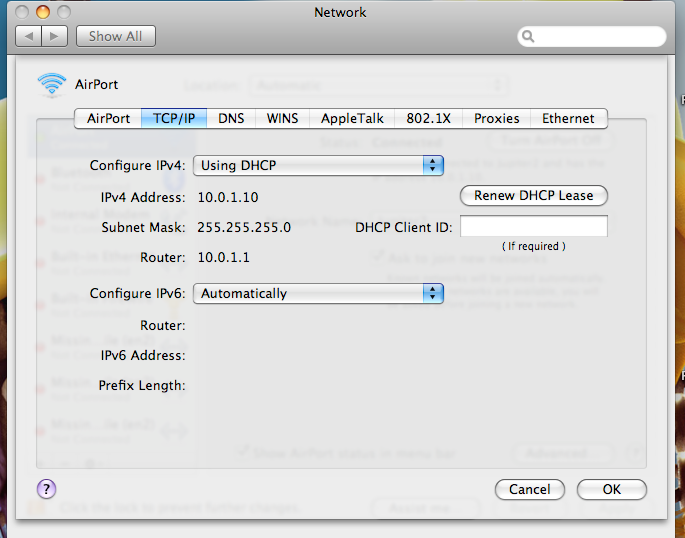Image resolution: width=685 pixels, height=538 pixels.
Task: Open the 802.1X tab
Action: click(x=428, y=118)
